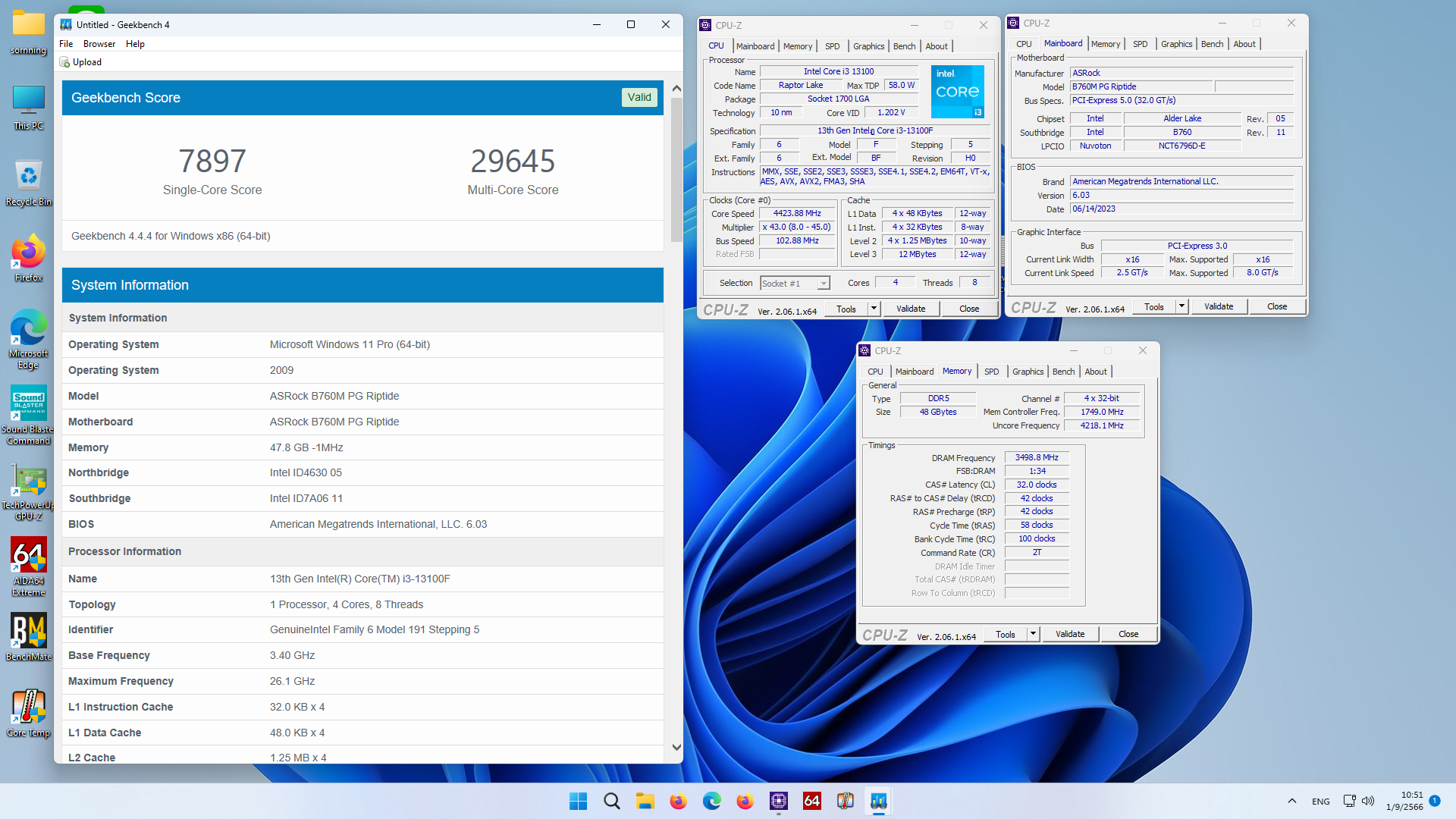
Task: Open Geekbench File menu
Action: coord(66,44)
